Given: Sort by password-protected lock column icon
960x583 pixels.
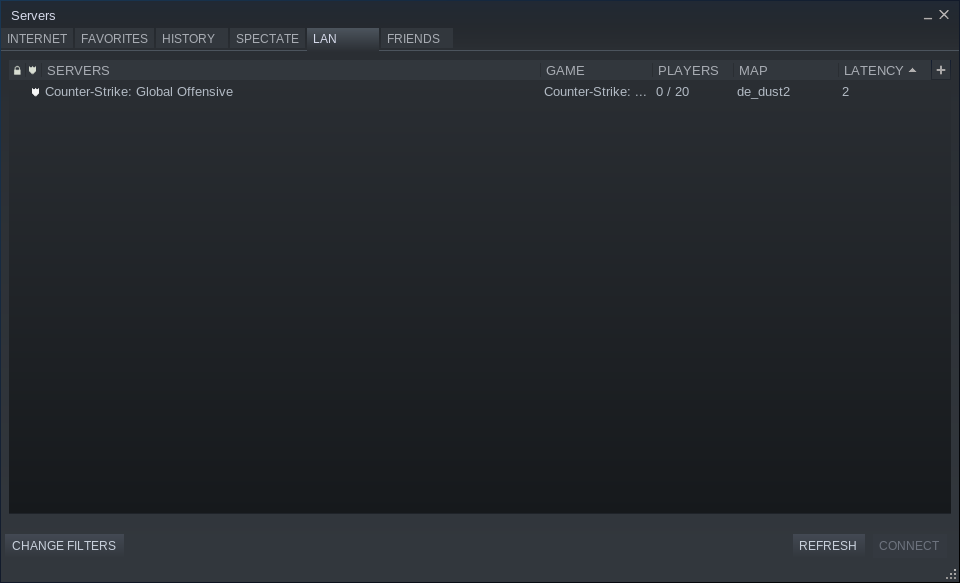Looking at the screenshot, I should tap(17, 70).
